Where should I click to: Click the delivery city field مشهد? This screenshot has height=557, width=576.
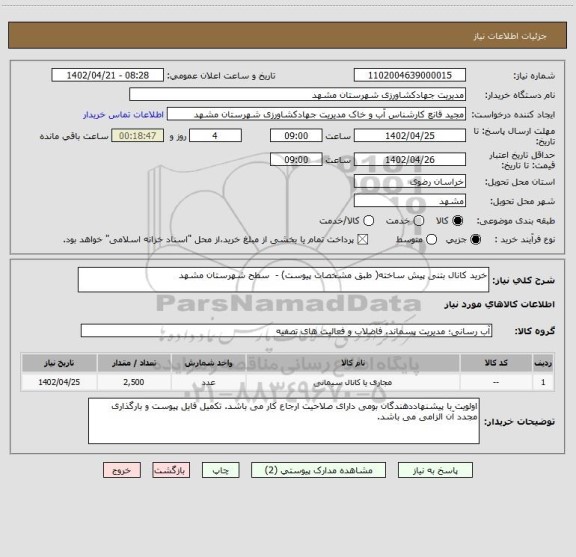(410, 201)
